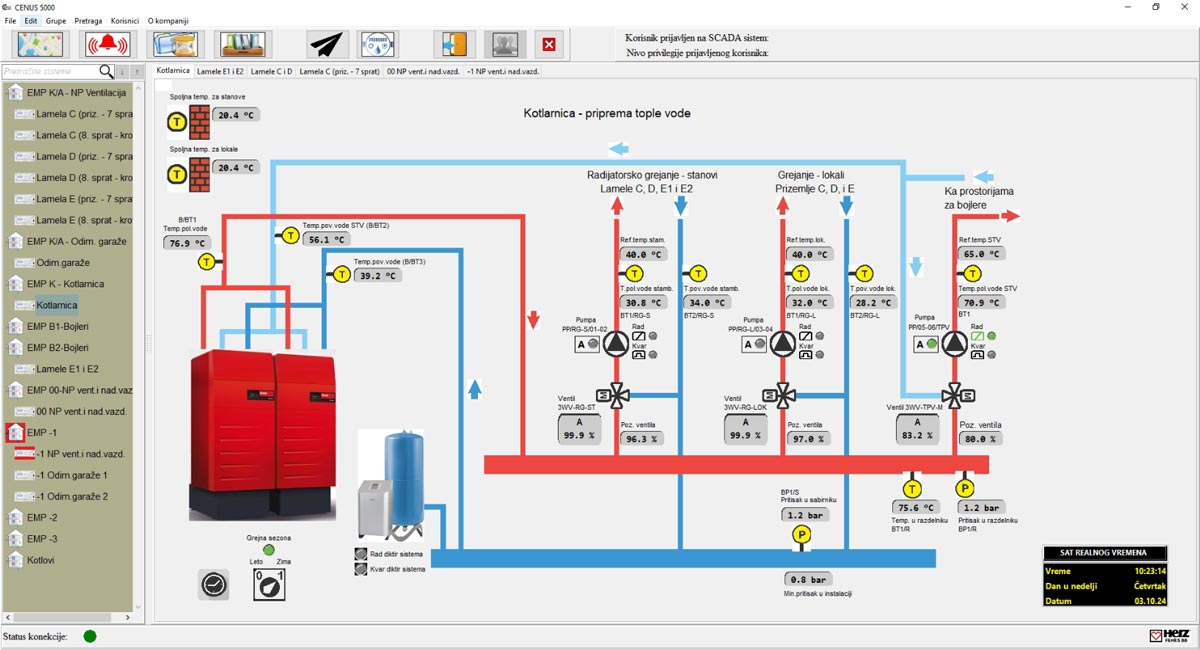The image size is (1200, 650).
Task: Switch to 00 NP vent.i nad.vazd. tab
Action: [x=423, y=71]
